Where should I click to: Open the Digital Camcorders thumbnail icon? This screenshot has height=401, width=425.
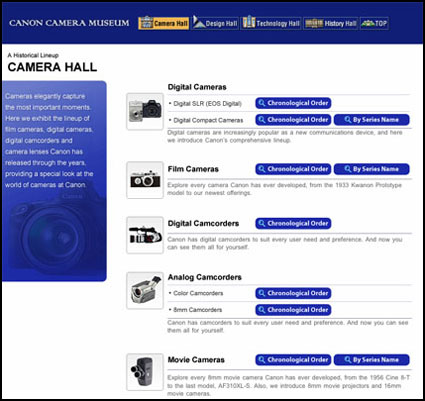point(145,235)
